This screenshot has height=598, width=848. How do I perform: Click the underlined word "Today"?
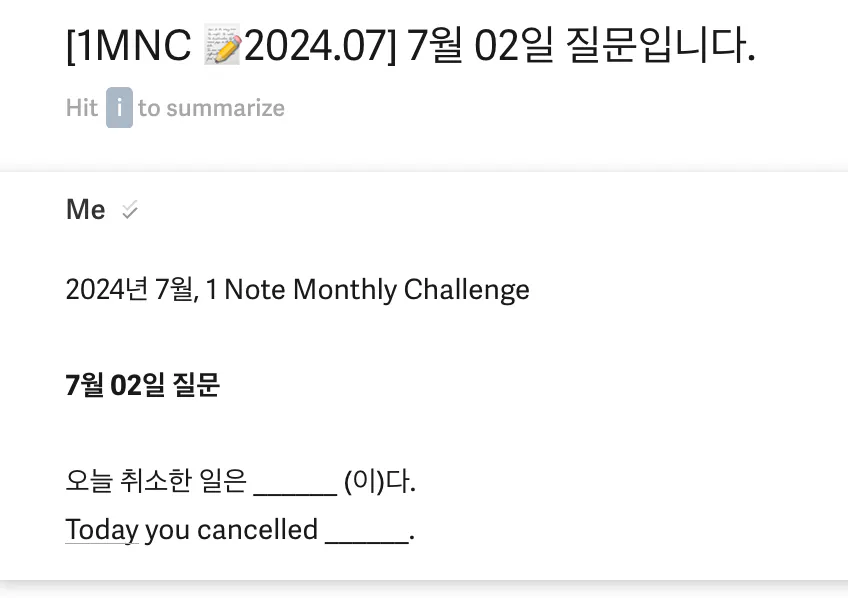click(102, 530)
